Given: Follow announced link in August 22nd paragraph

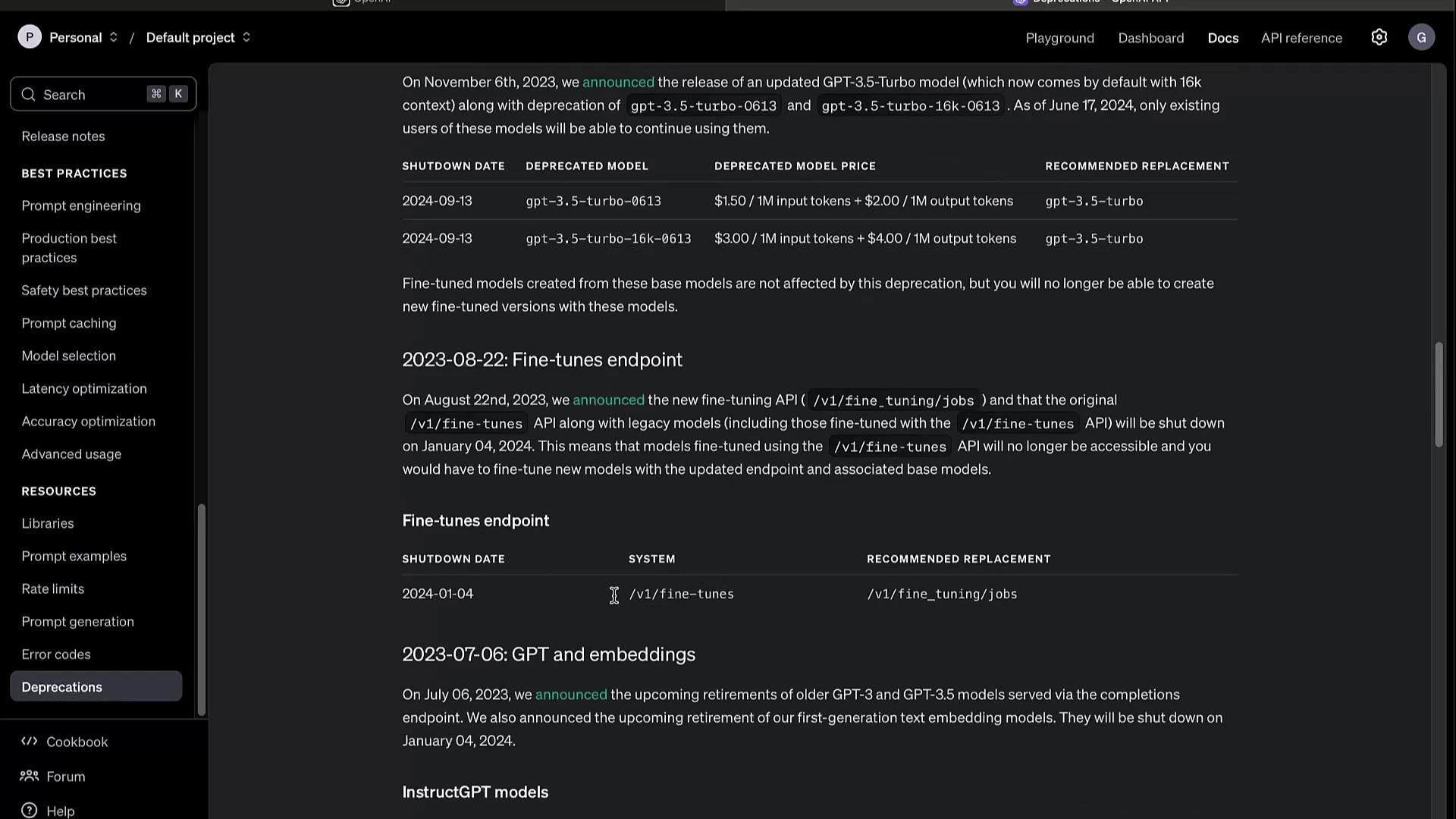Looking at the screenshot, I should click(x=608, y=400).
